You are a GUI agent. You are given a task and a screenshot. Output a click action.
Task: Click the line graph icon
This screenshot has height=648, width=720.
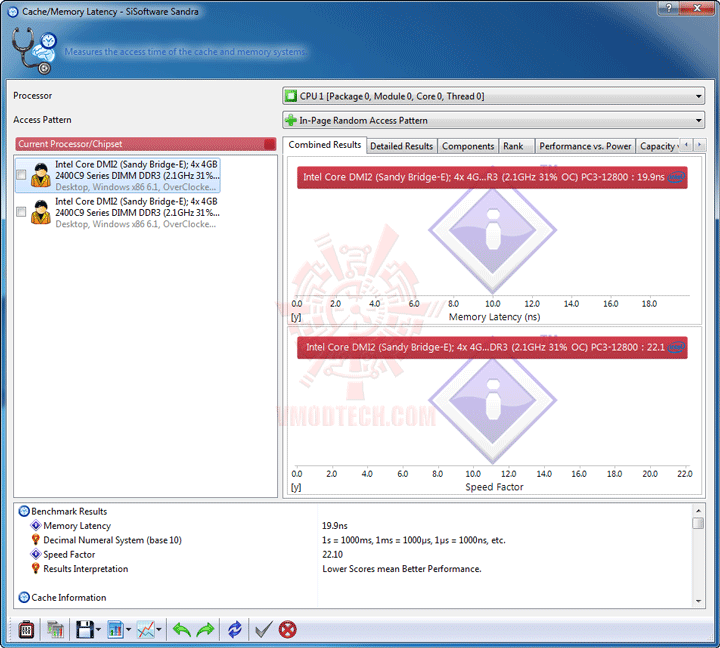pyautogui.click(x=146, y=629)
